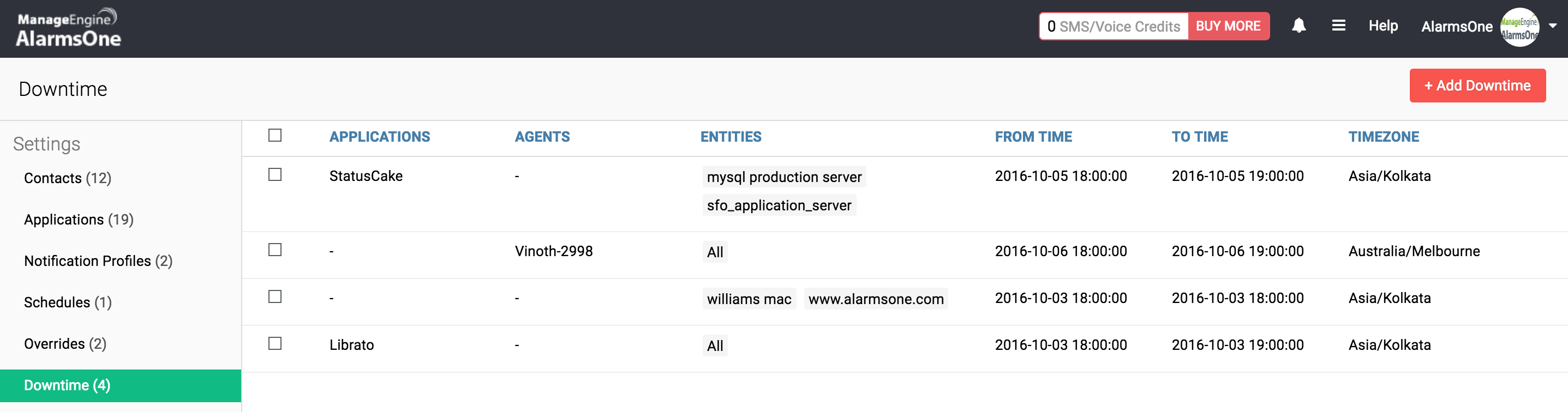
Task: Toggle the select-all checkbox in header
Action: click(275, 135)
